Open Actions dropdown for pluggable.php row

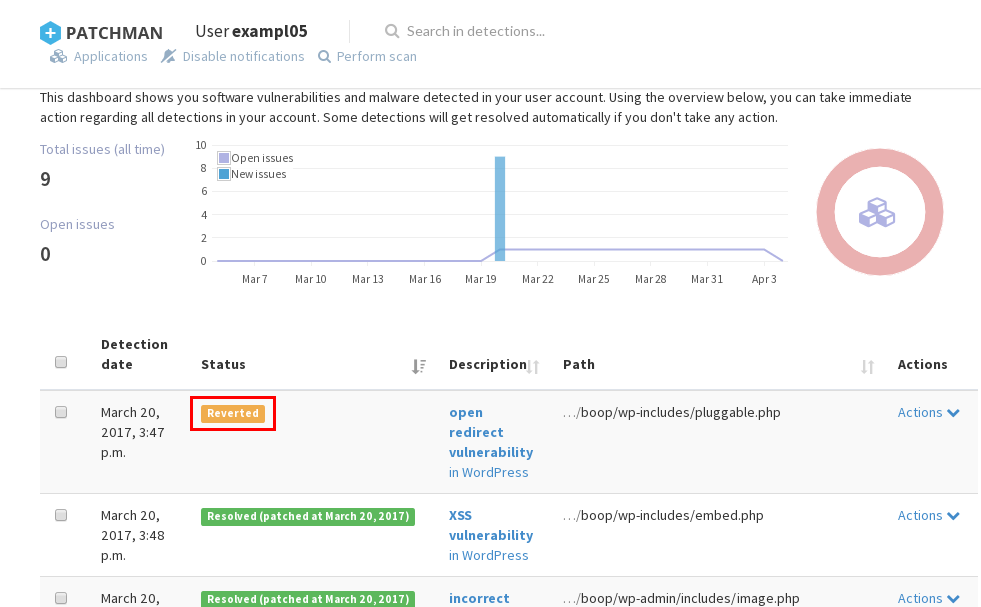(x=928, y=413)
